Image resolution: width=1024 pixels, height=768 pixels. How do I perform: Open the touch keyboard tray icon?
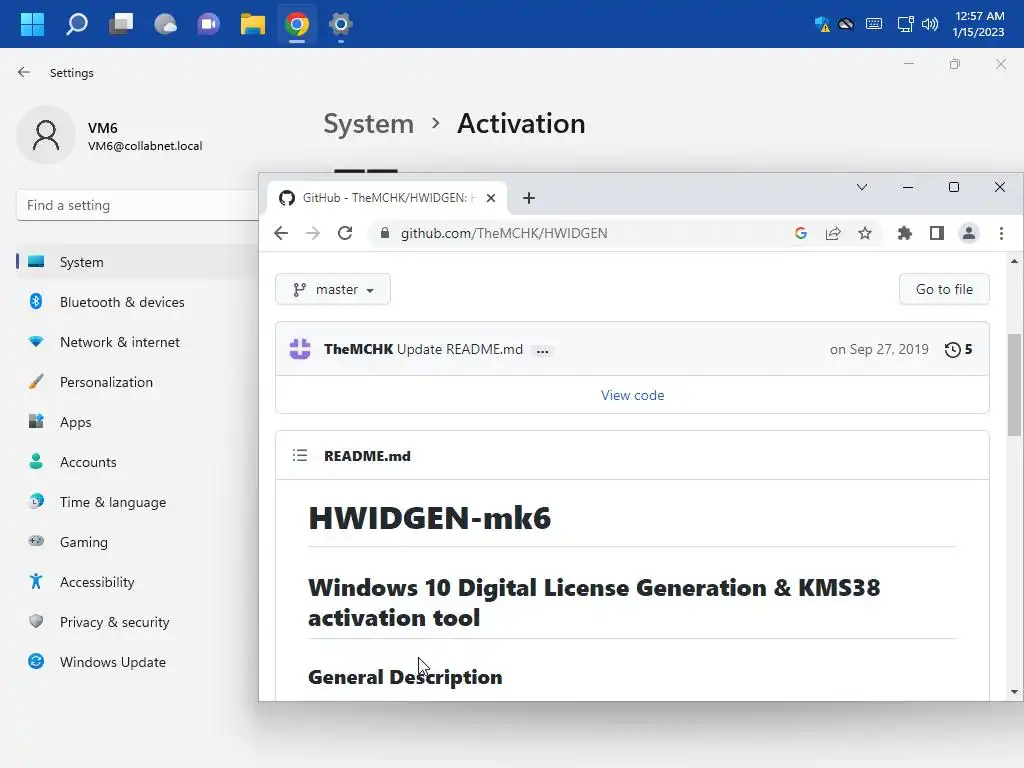[874, 24]
